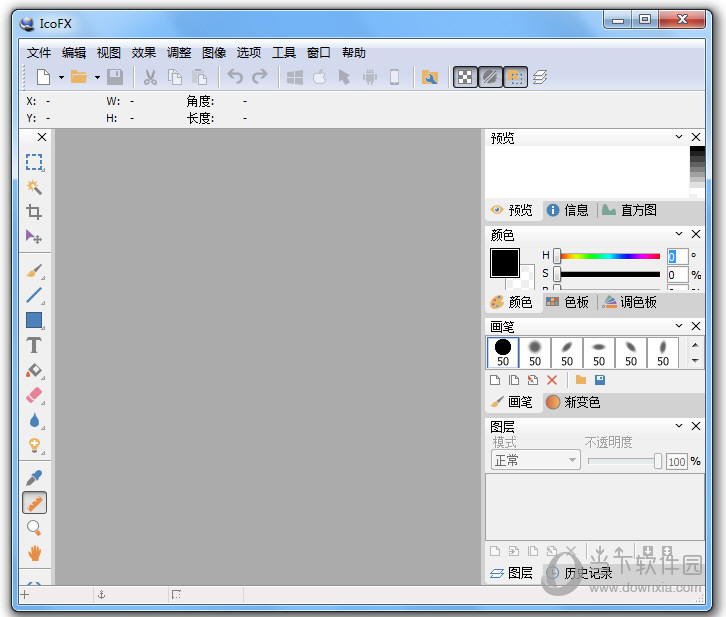Toggle the layers stack toolbar button
726x617 pixels.
(540, 77)
